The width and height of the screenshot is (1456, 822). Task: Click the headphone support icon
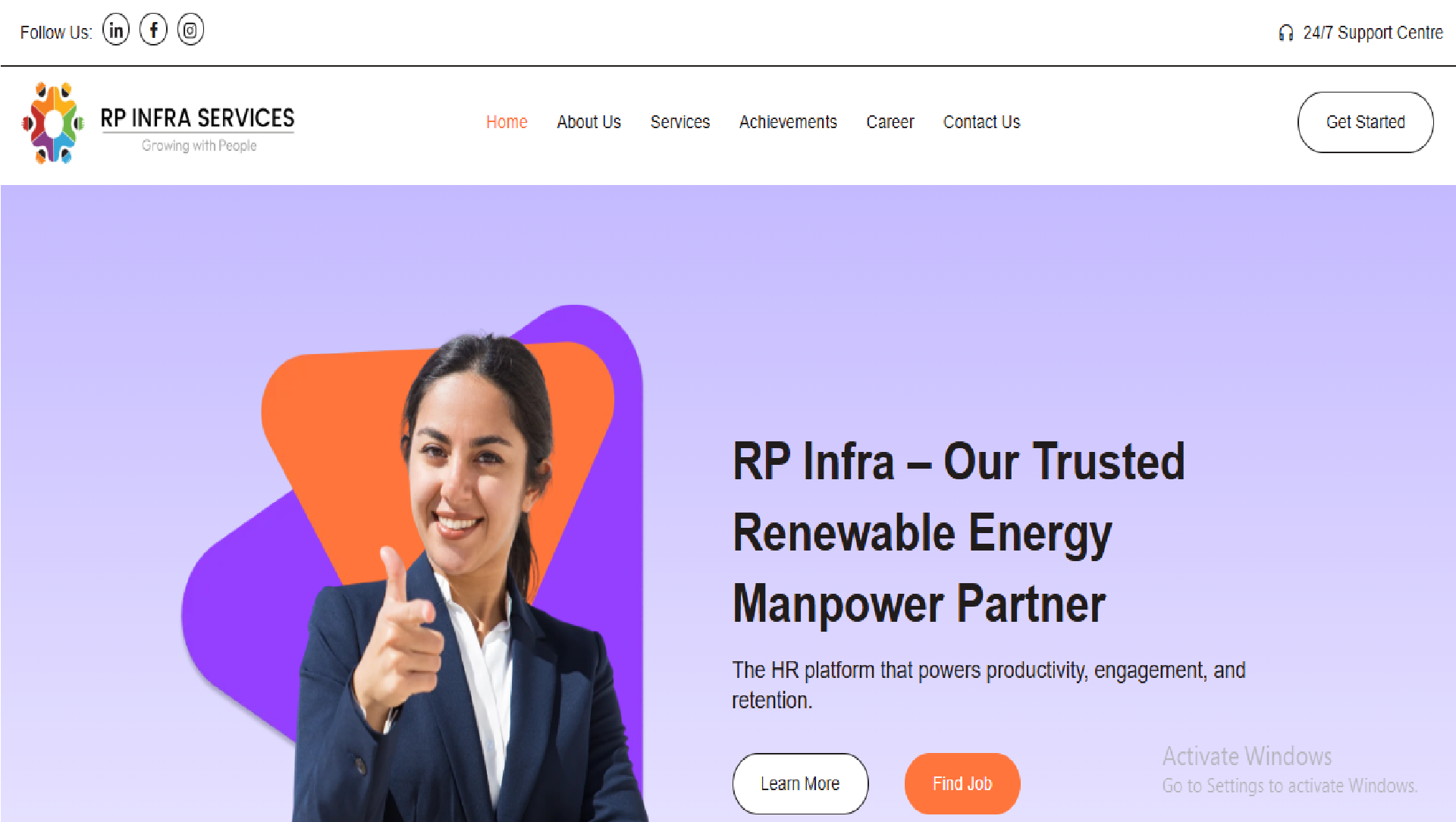click(1285, 33)
